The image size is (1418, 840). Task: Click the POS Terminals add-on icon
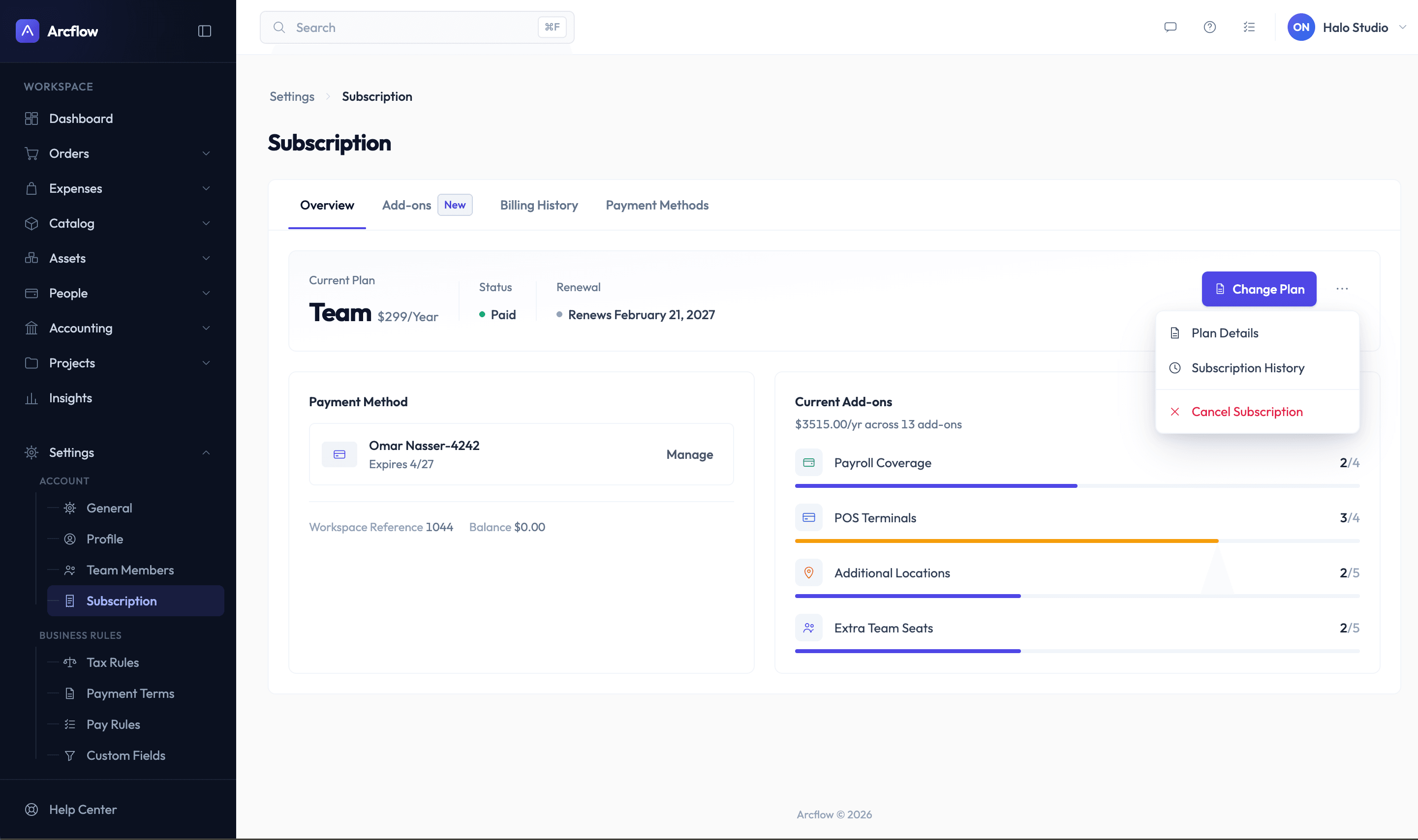pos(809,518)
